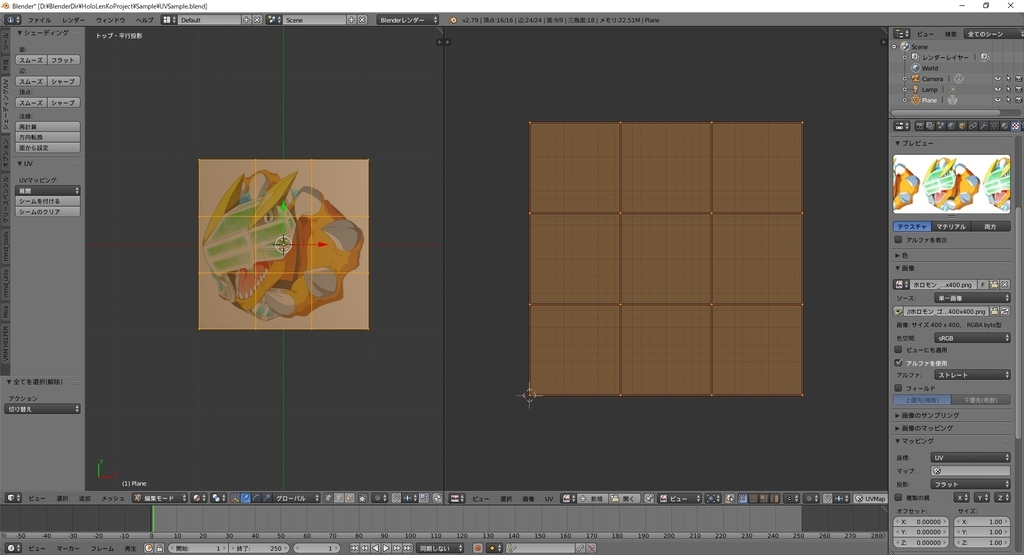Click シームのクリア button
Image resolution: width=1024 pixels, height=555 pixels.
[x=48, y=212]
